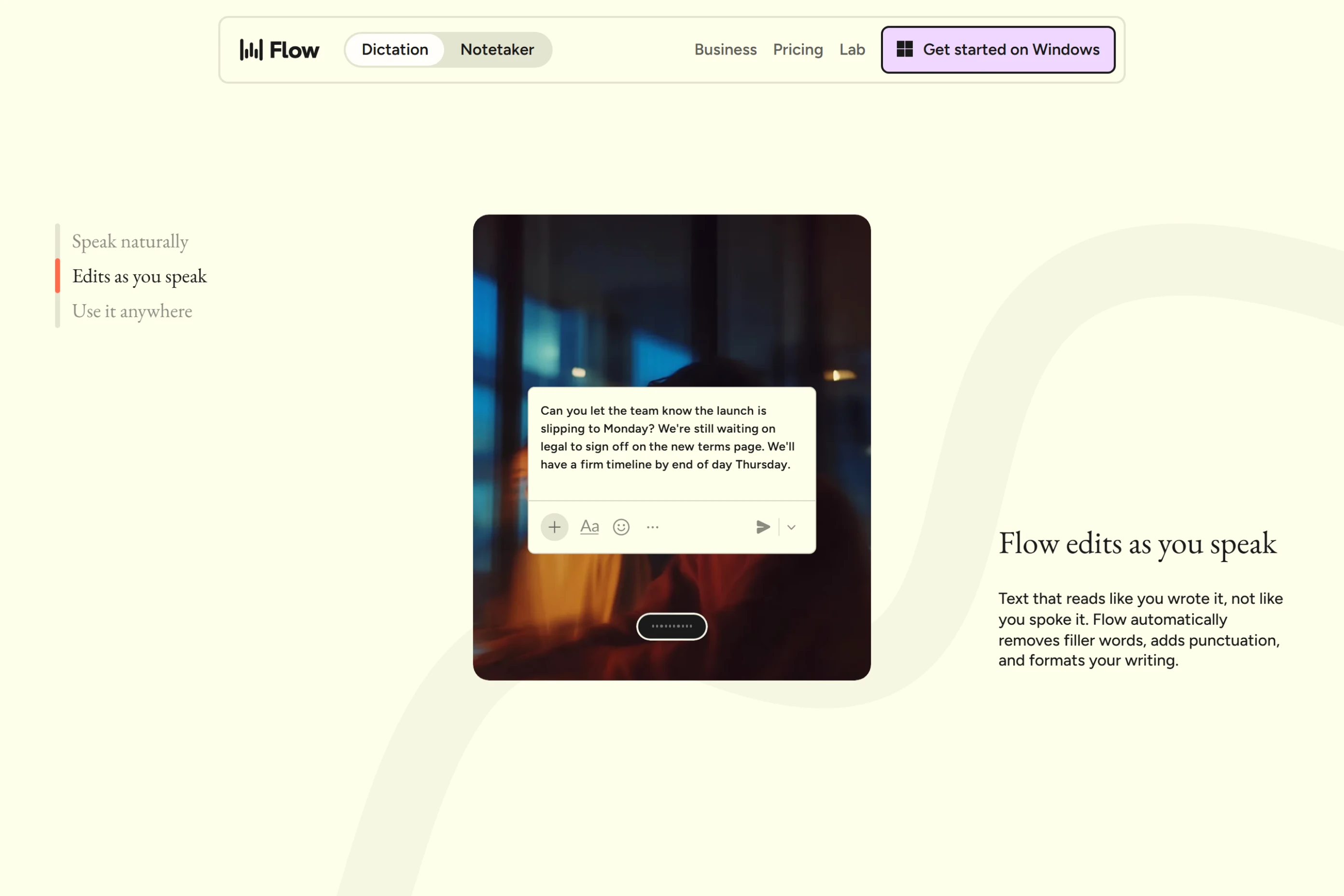This screenshot has width=1344, height=896.
Task: Select the Edits as you speak section
Action: coord(140,277)
